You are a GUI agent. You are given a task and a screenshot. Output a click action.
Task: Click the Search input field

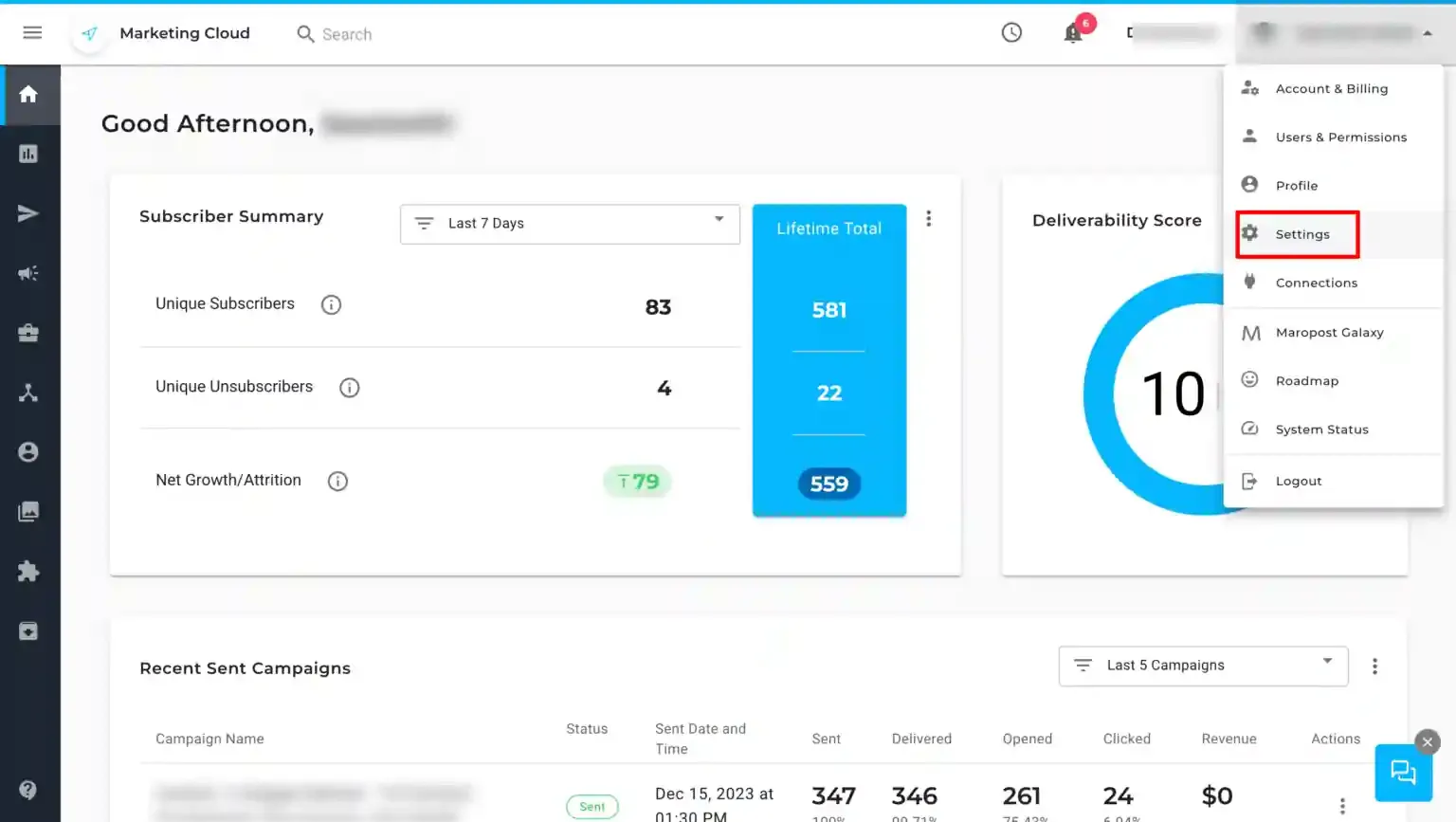347,34
